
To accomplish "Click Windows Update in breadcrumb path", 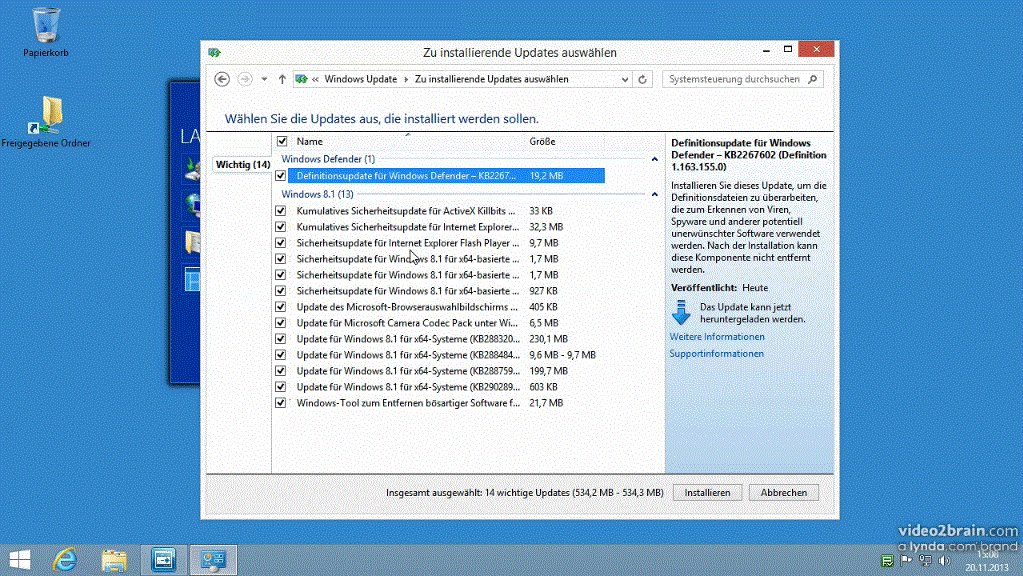I will coord(361,79).
